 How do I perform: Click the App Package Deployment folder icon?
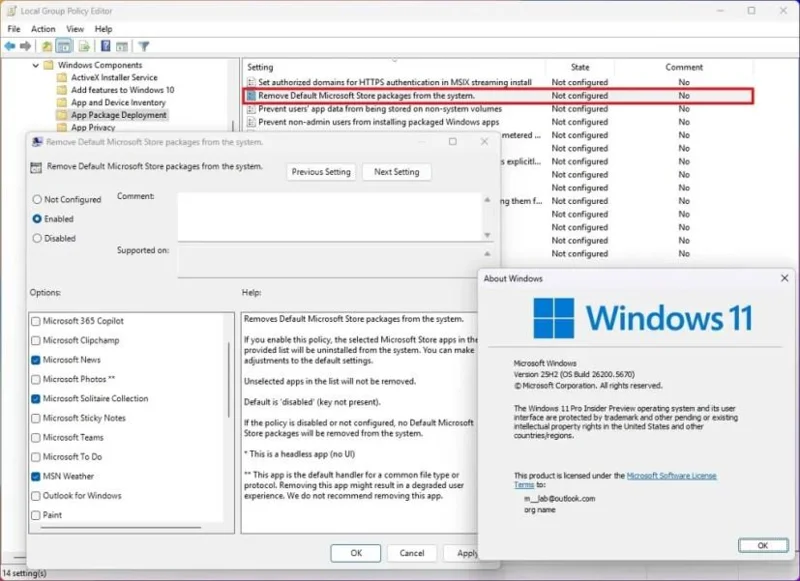tap(62, 115)
